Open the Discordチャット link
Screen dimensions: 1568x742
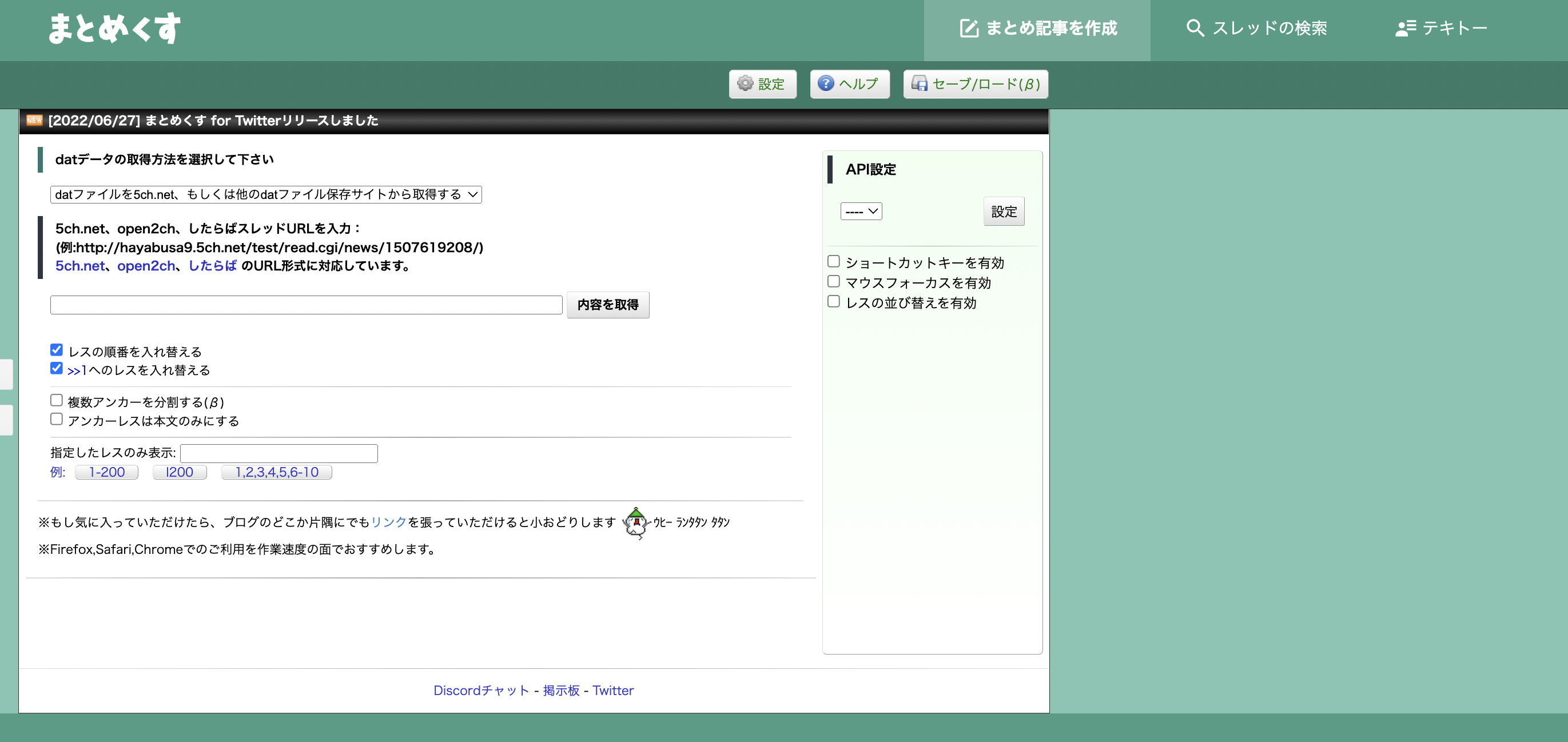click(x=480, y=690)
